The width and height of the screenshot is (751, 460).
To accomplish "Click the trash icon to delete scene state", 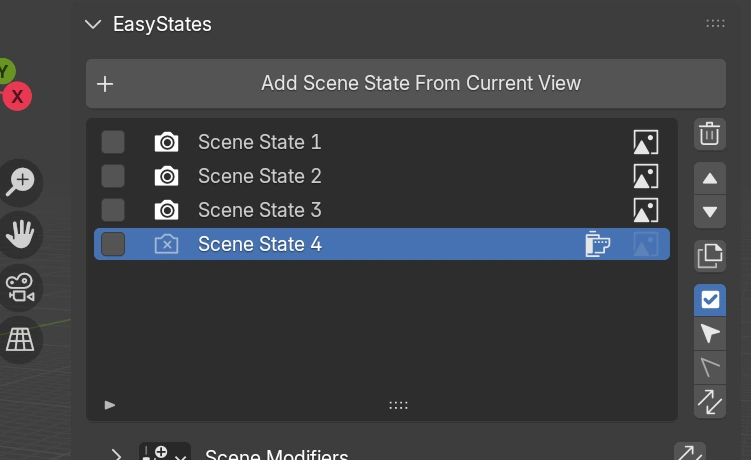I will (x=709, y=135).
